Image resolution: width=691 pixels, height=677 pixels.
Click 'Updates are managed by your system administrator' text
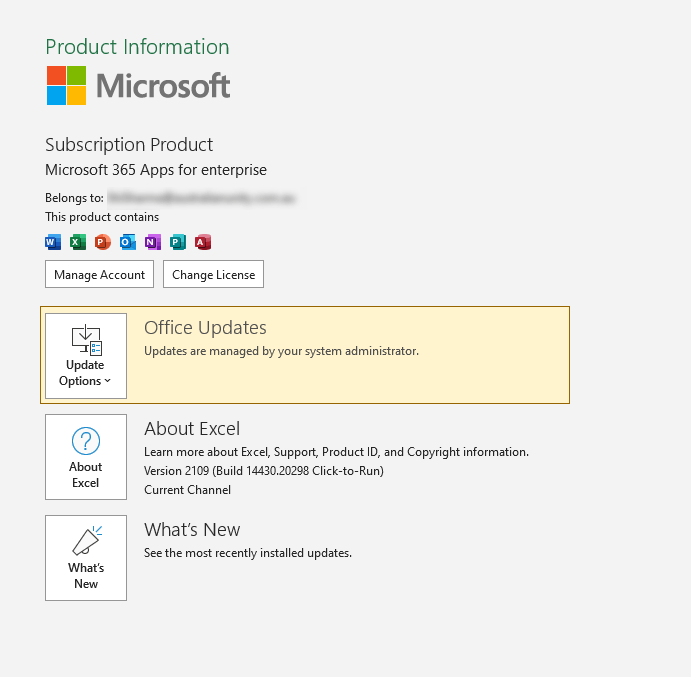tap(281, 351)
